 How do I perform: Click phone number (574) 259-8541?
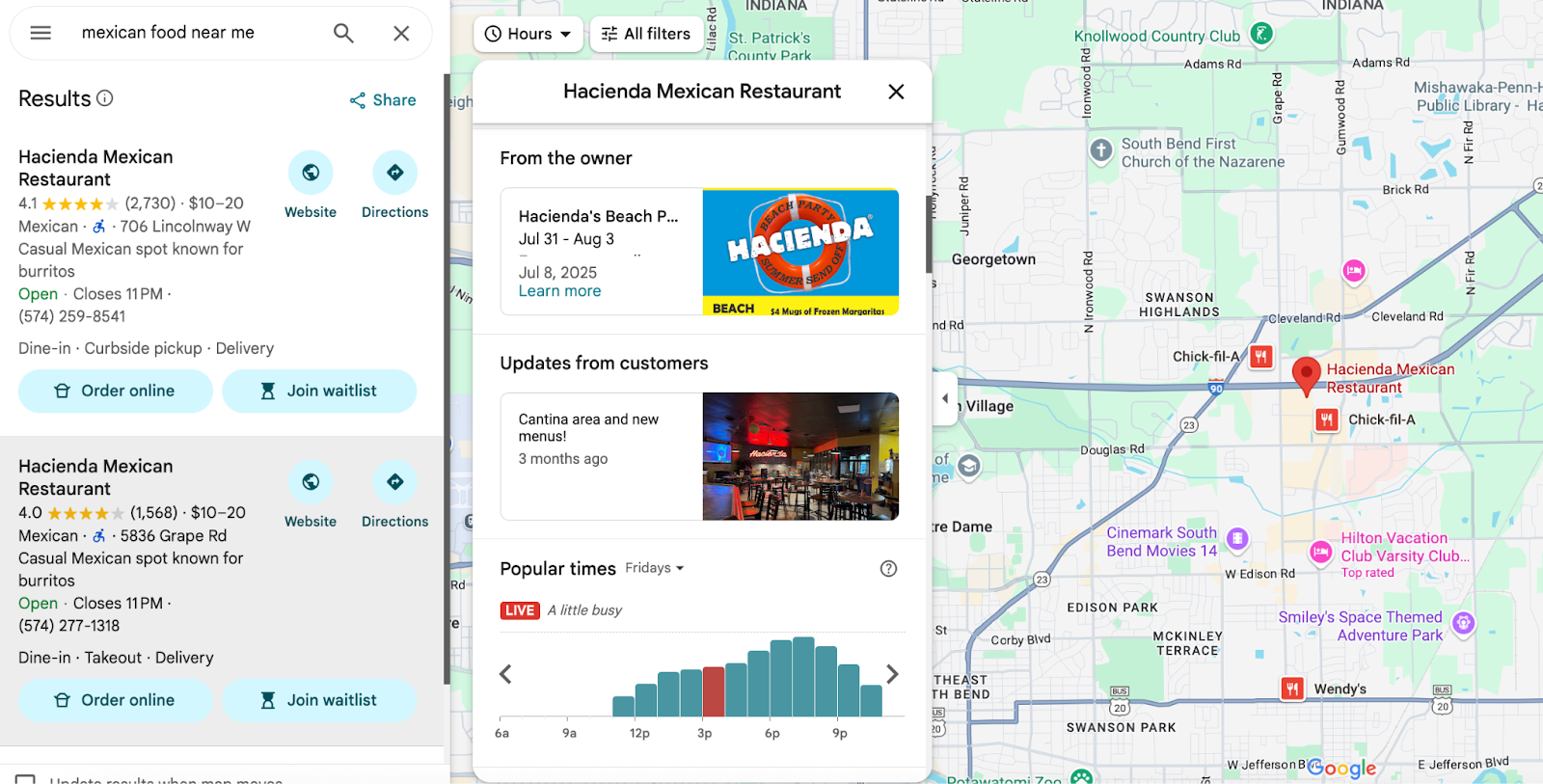coord(72,316)
